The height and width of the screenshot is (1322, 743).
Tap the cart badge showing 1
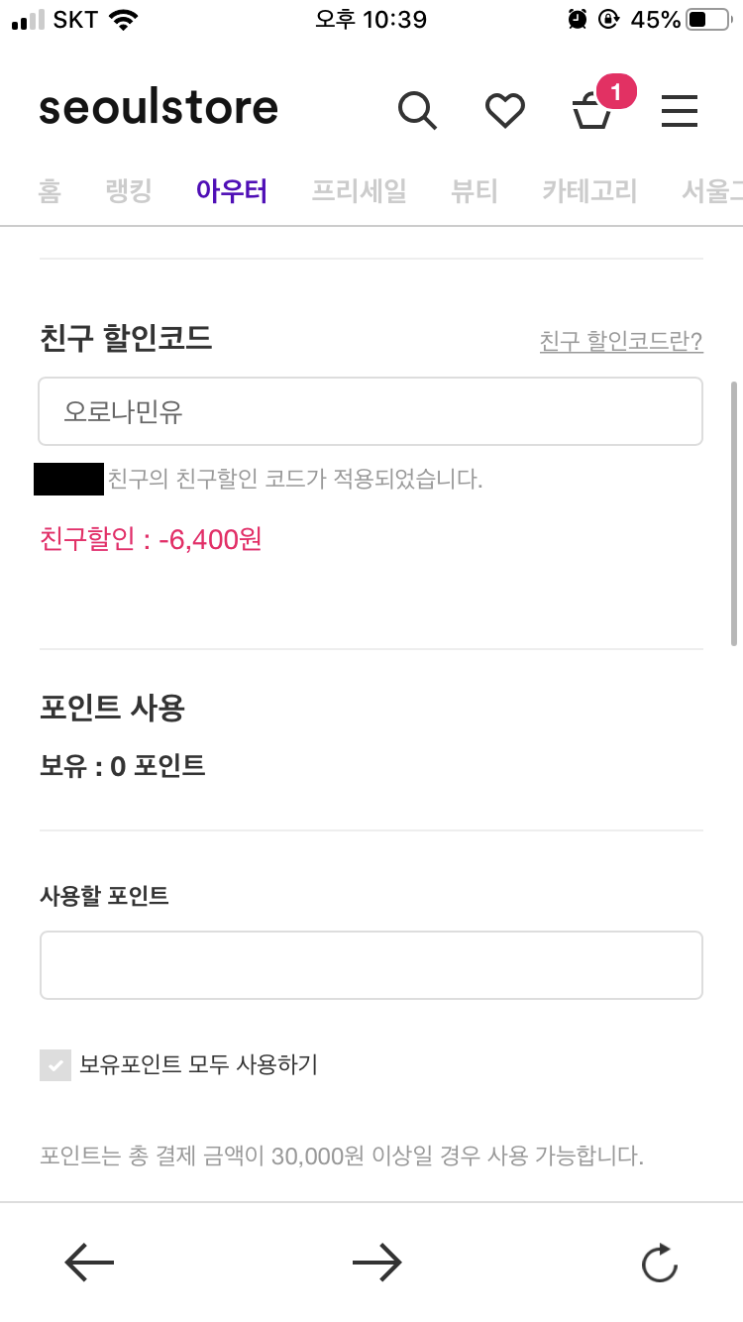[616, 93]
